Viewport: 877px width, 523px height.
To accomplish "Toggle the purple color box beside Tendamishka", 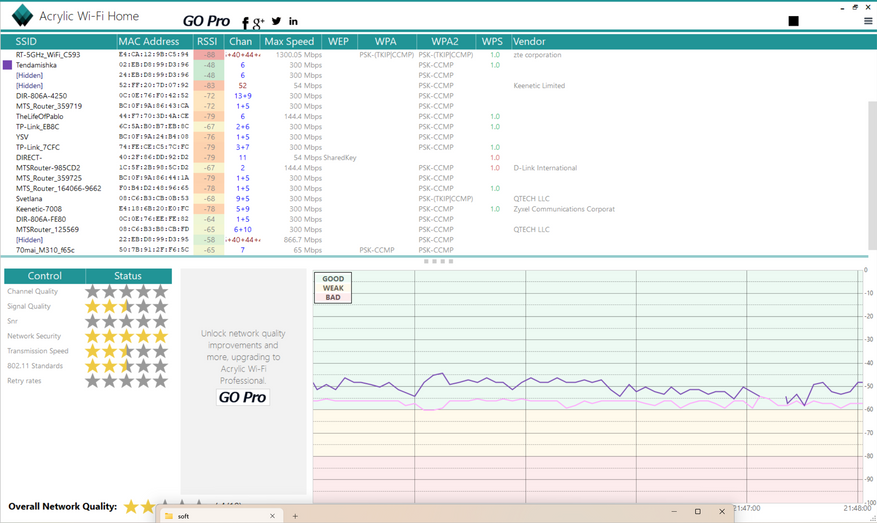I will click(x=8, y=65).
